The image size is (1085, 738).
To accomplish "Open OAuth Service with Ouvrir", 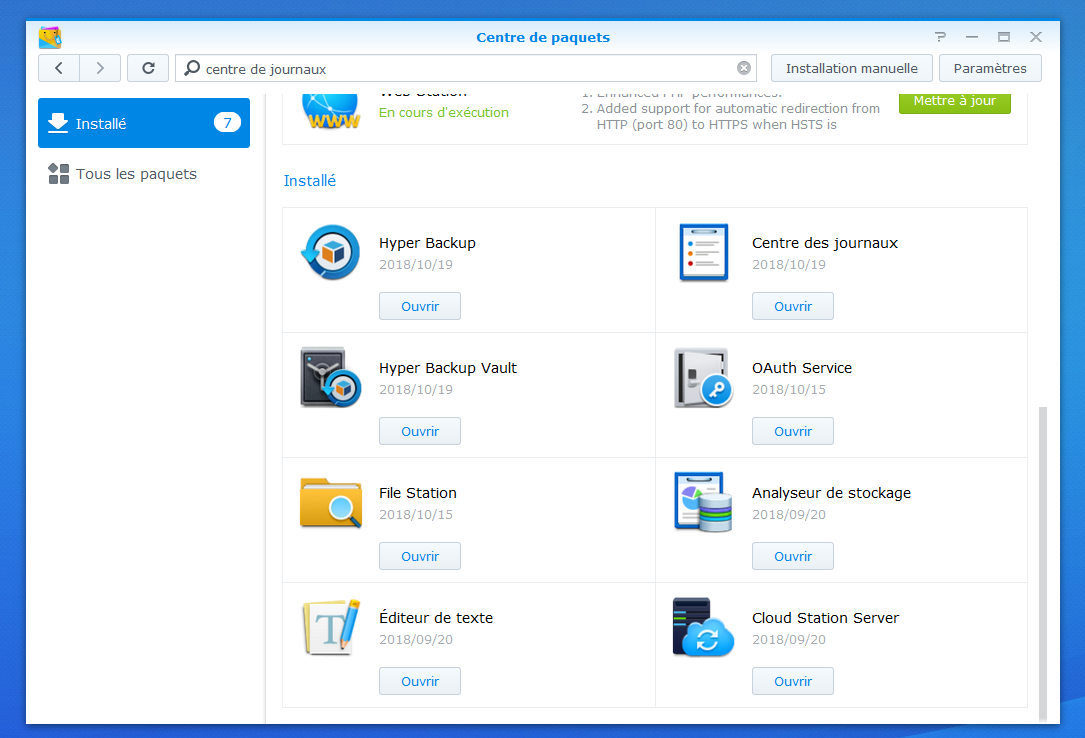I will click(x=792, y=431).
